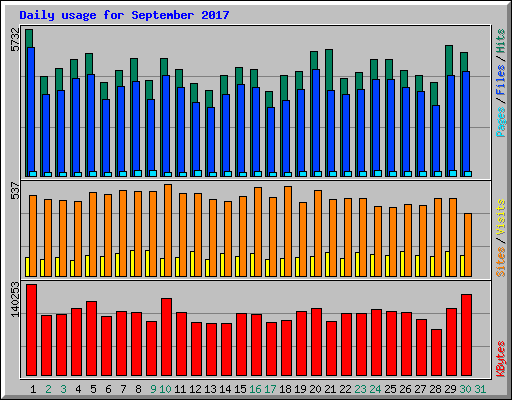
Task: Click day 17 label on x-axis
Action: pyautogui.click(x=270, y=389)
